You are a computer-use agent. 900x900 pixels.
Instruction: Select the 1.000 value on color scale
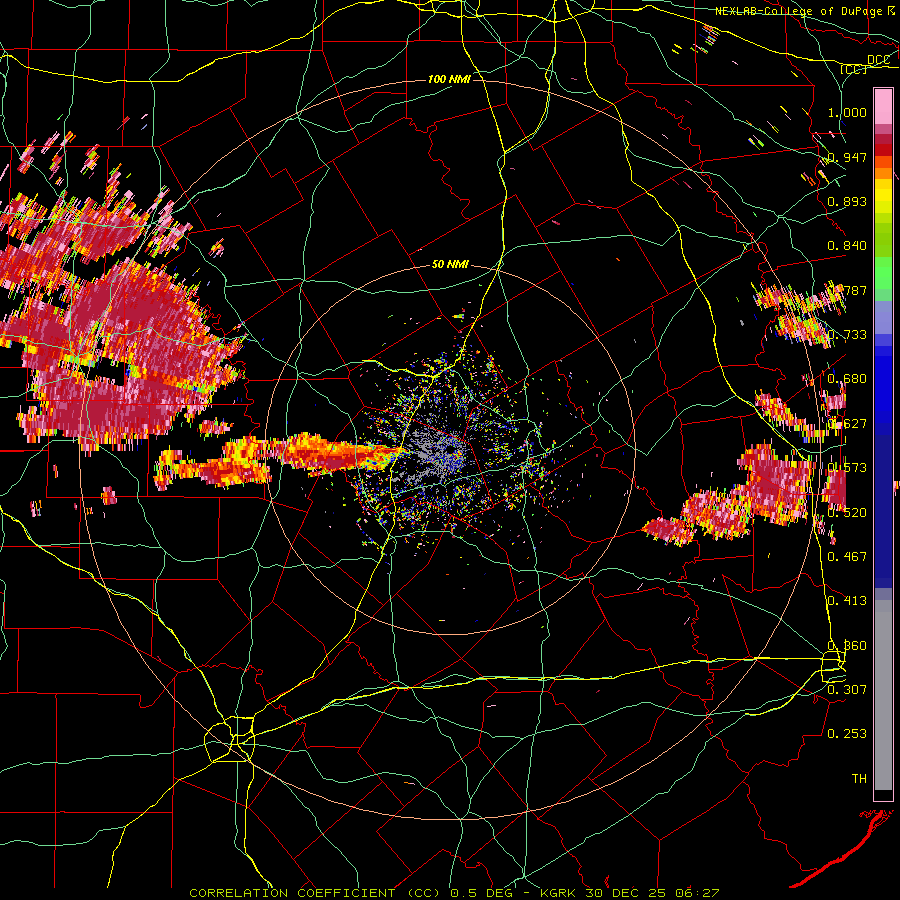847,112
